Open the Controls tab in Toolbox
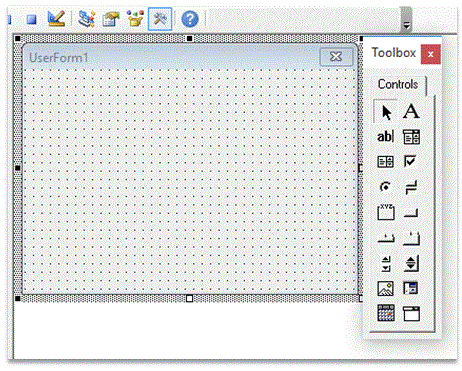 point(398,84)
